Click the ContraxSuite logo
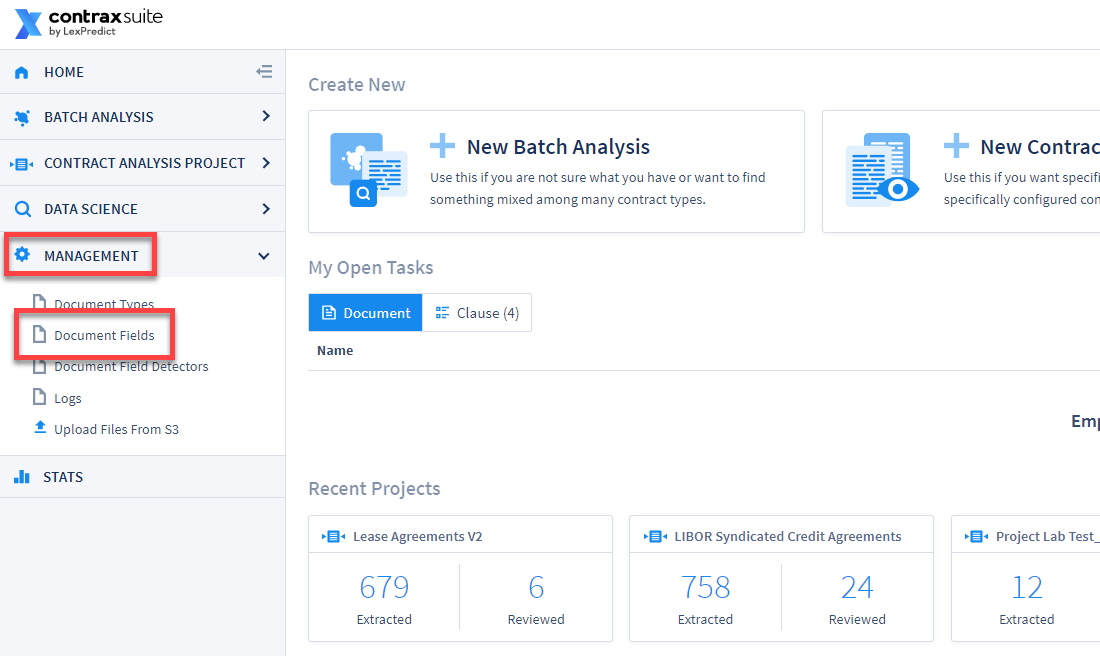Screen dimensions: 1100x656 tap(88, 22)
